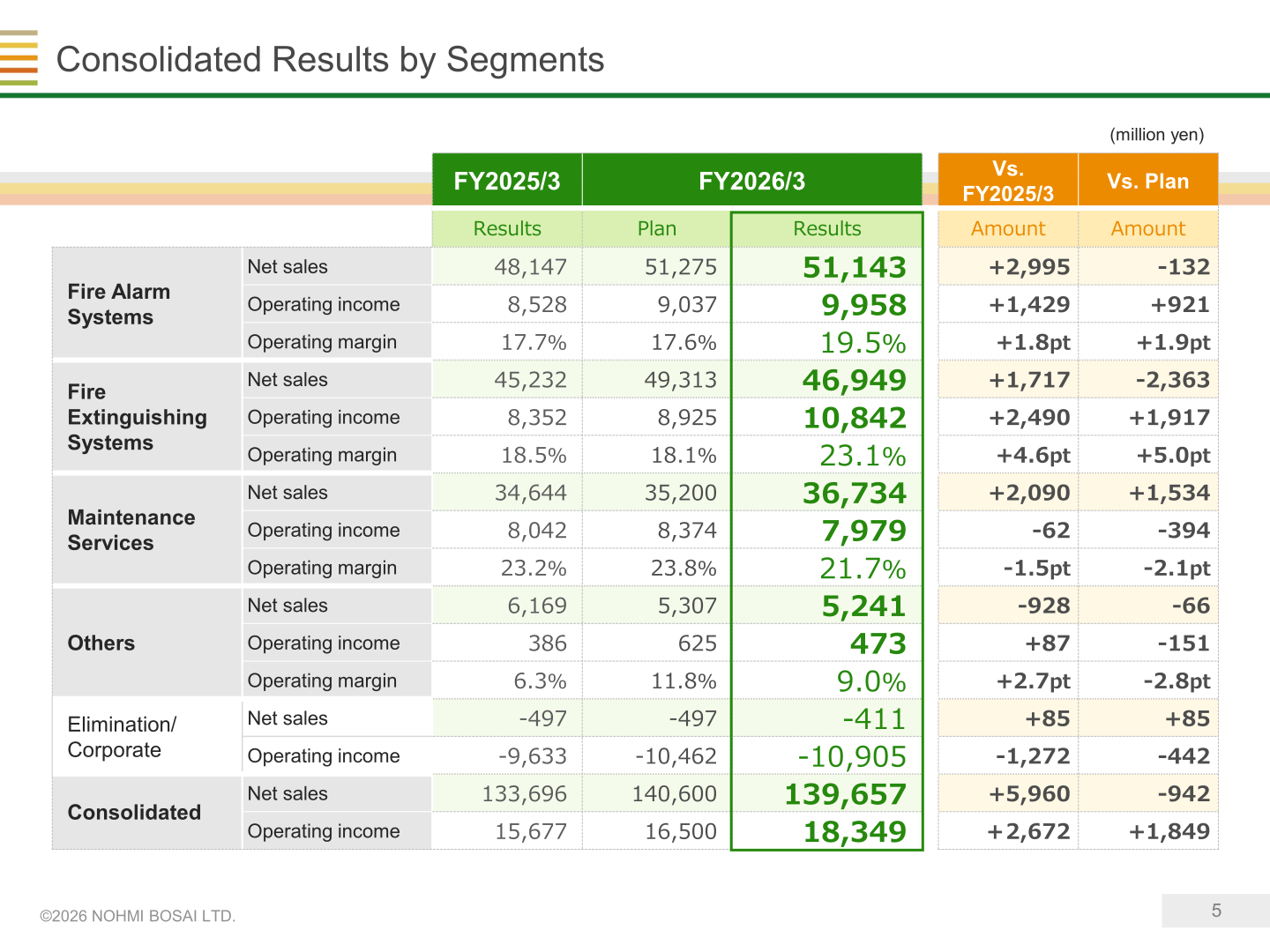Click the -10,905 operating income result
Image resolution: width=1270 pixels, height=952 pixels.
(x=852, y=756)
